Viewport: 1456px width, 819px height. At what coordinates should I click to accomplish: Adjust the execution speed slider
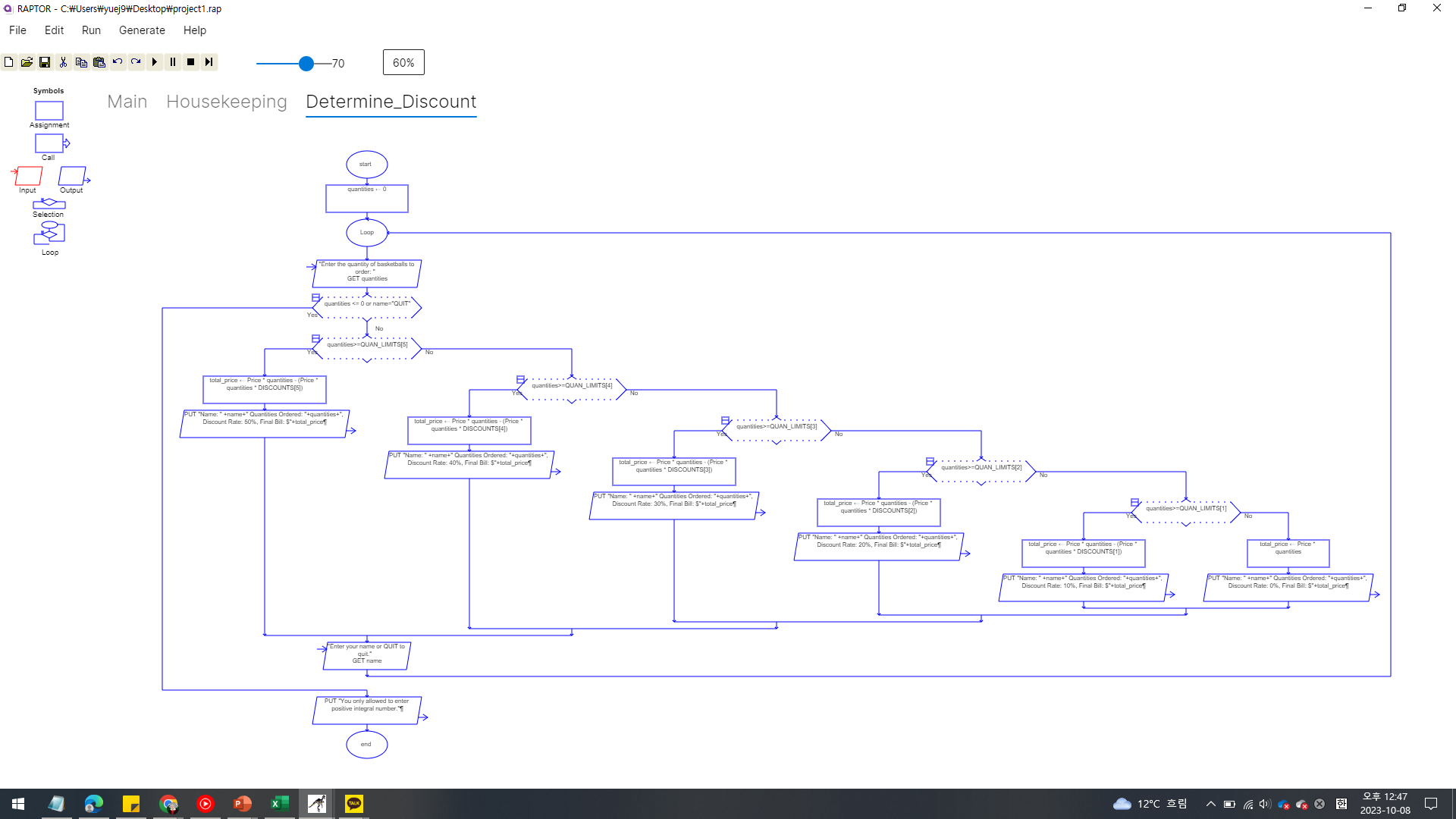(306, 64)
